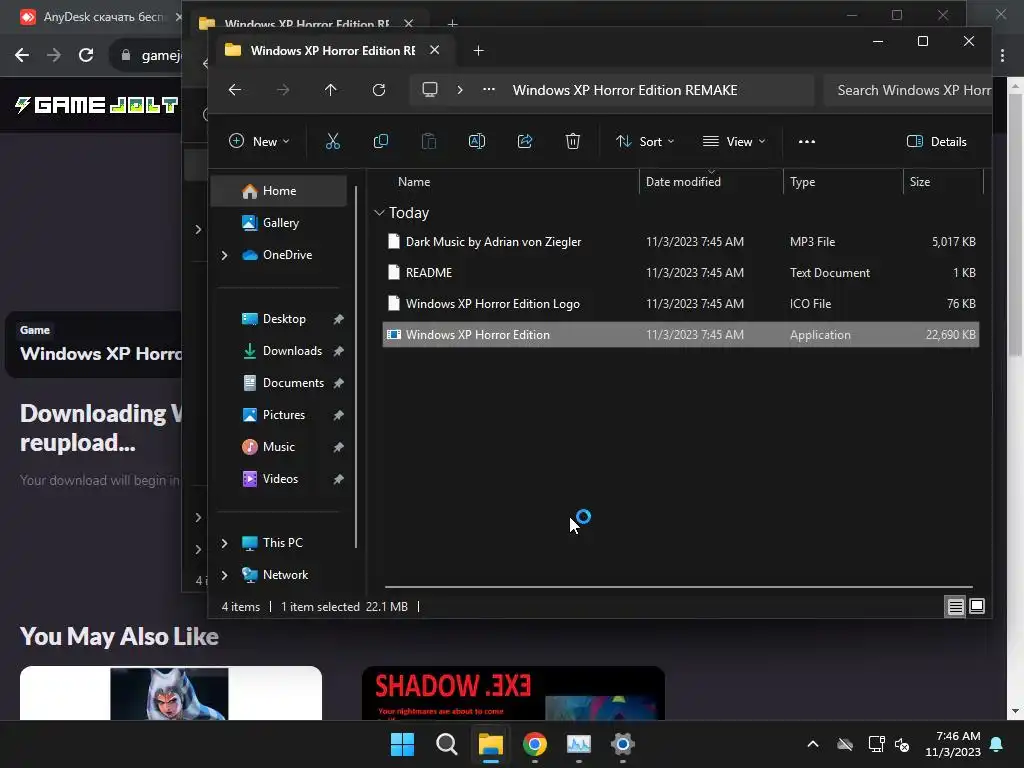
Task: Collapse the Today group
Action: [379, 213]
